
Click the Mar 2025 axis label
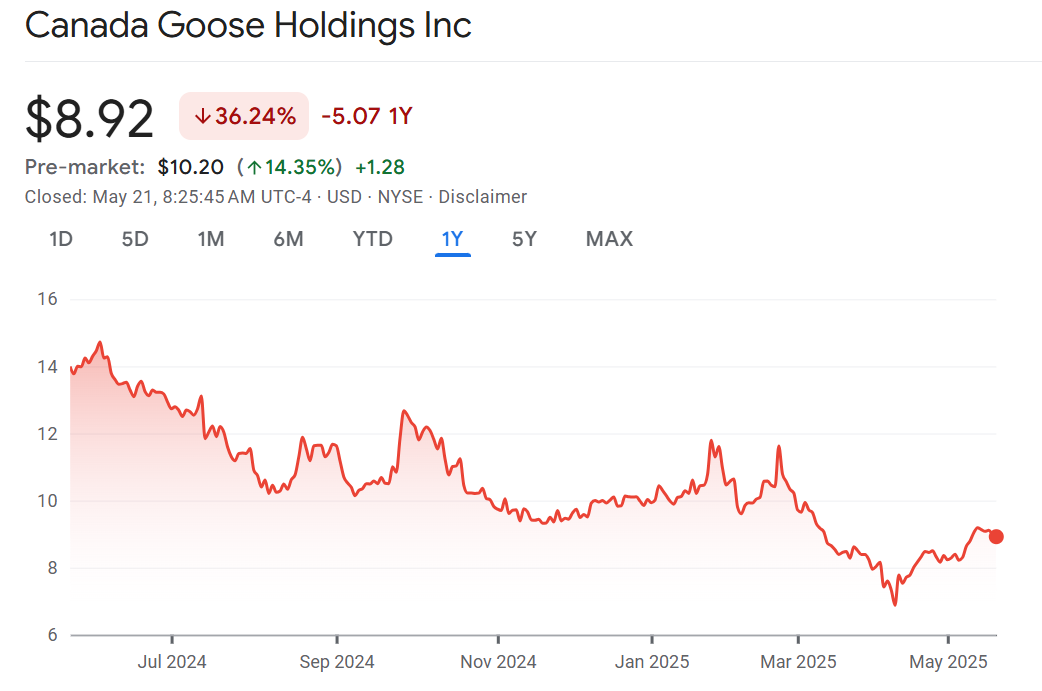[x=798, y=662]
